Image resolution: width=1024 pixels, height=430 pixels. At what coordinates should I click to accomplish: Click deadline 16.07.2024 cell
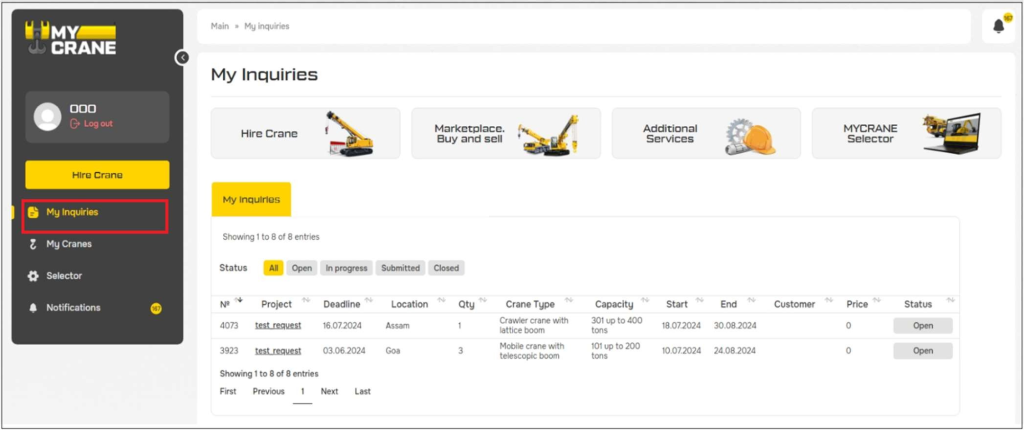coord(342,325)
